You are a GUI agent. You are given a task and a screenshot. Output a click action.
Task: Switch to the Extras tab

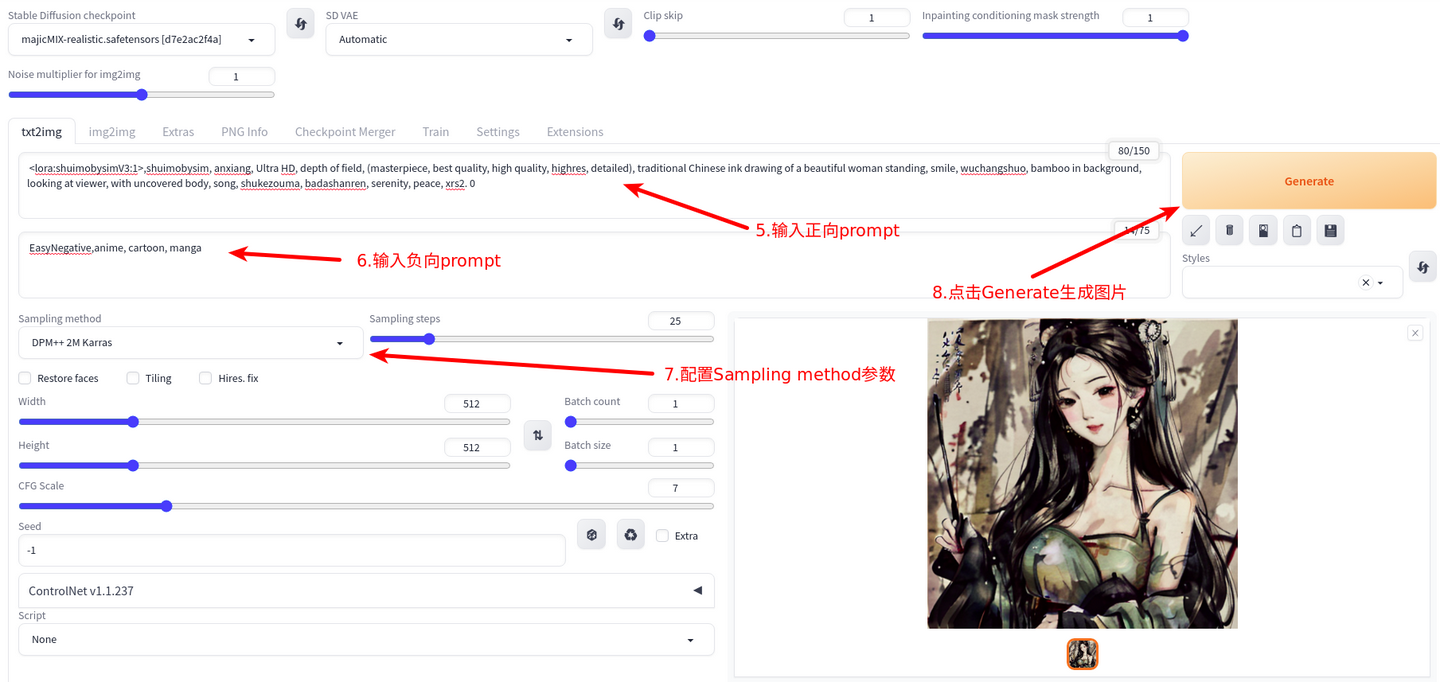(178, 132)
